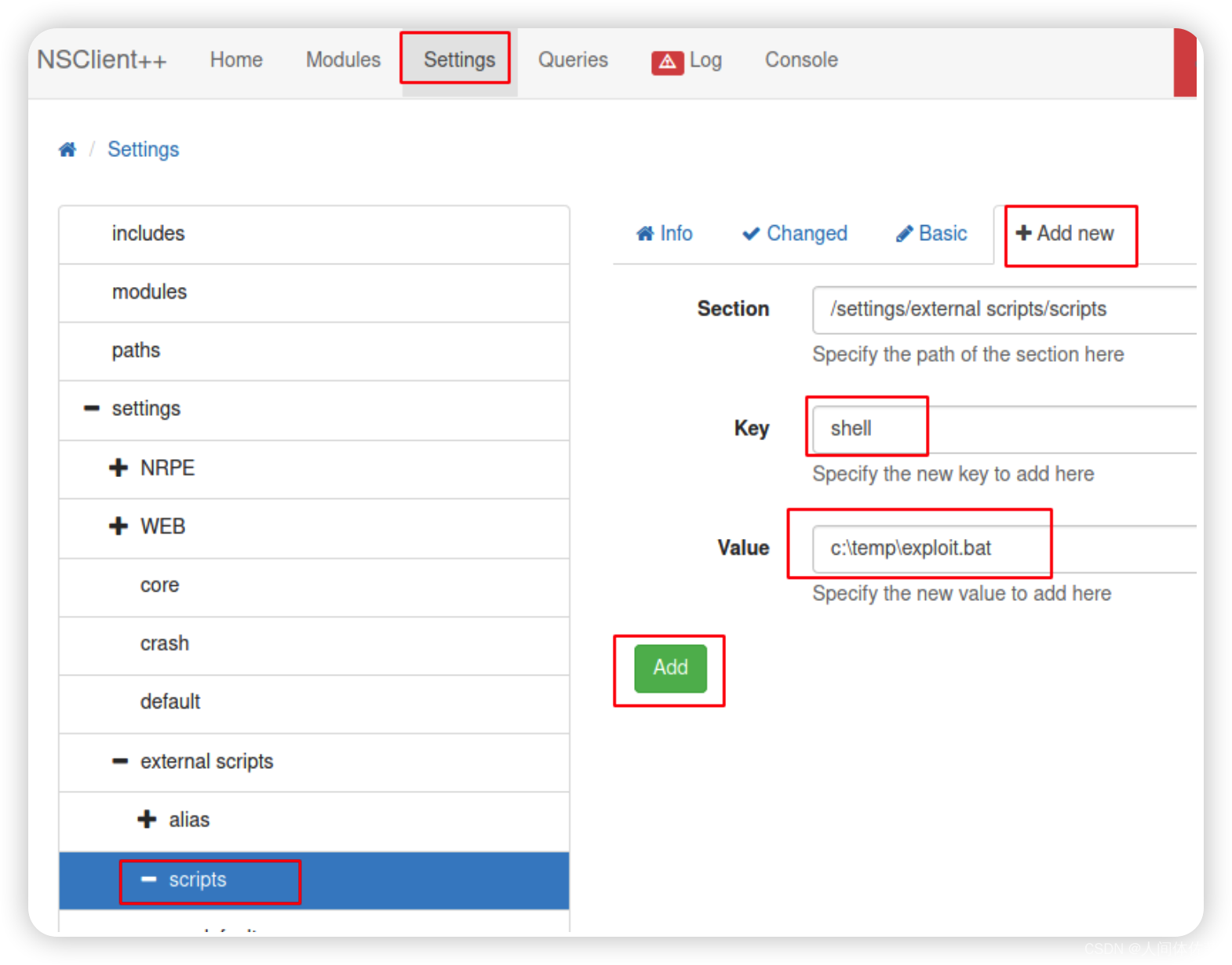
Task: Select the paths tree row
Action: click(x=314, y=351)
